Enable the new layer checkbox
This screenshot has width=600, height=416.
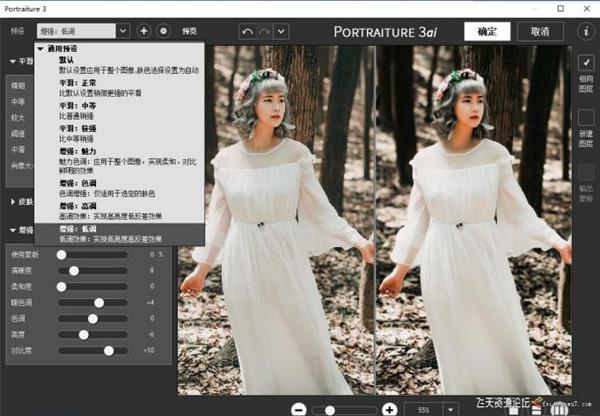[586, 117]
